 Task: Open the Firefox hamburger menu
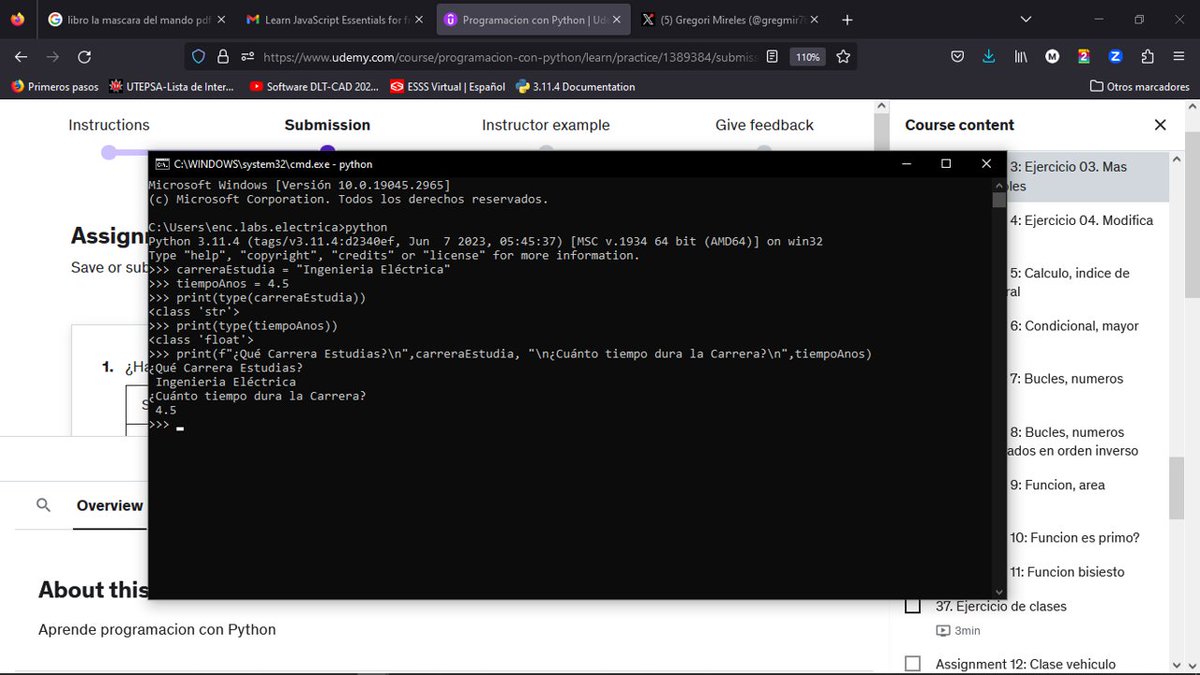click(1179, 57)
